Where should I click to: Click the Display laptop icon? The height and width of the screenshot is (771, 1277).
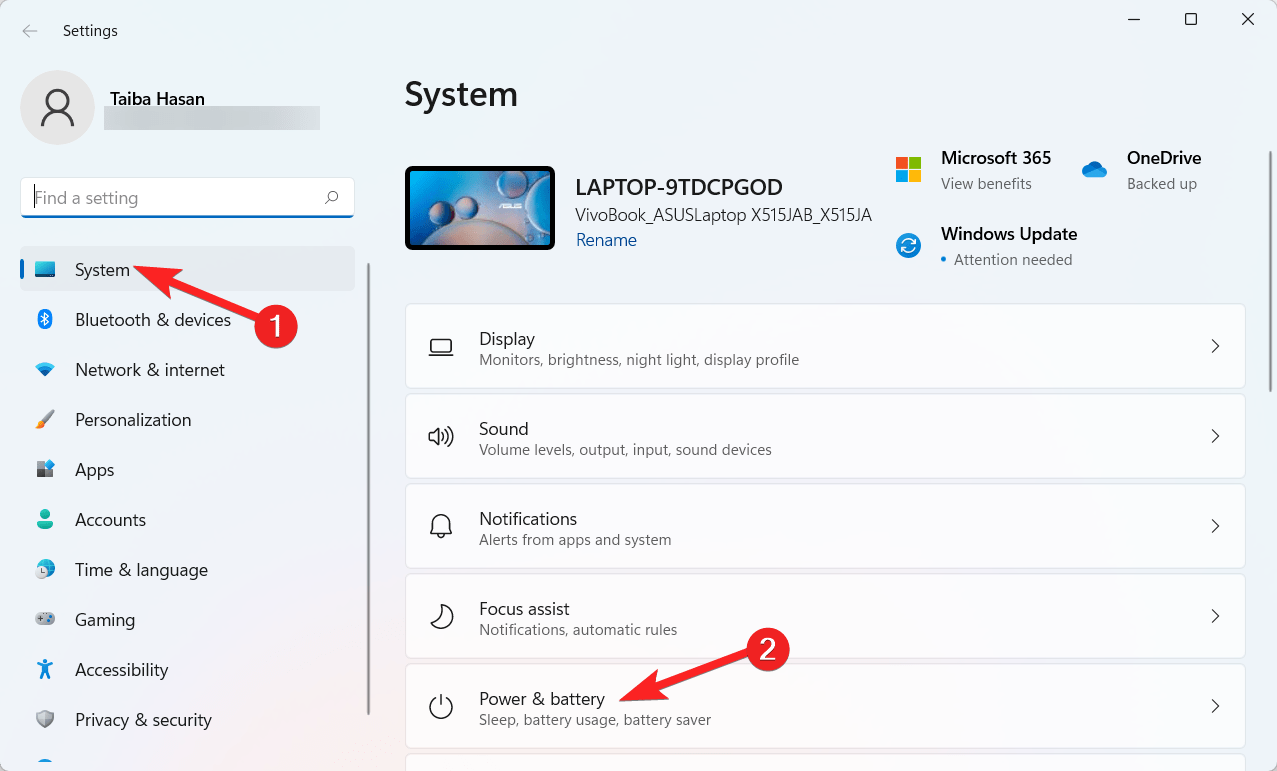pyautogui.click(x=441, y=347)
